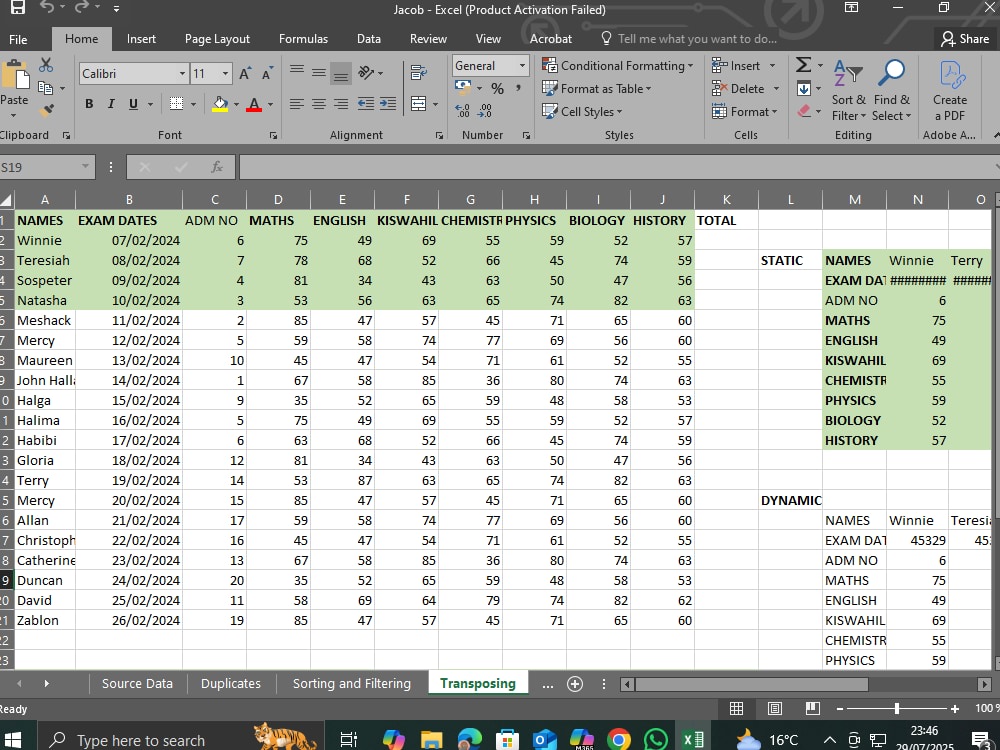Open the Borders dropdown arrow
Viewport: 1000px width, 750px height.
[193, 104]
